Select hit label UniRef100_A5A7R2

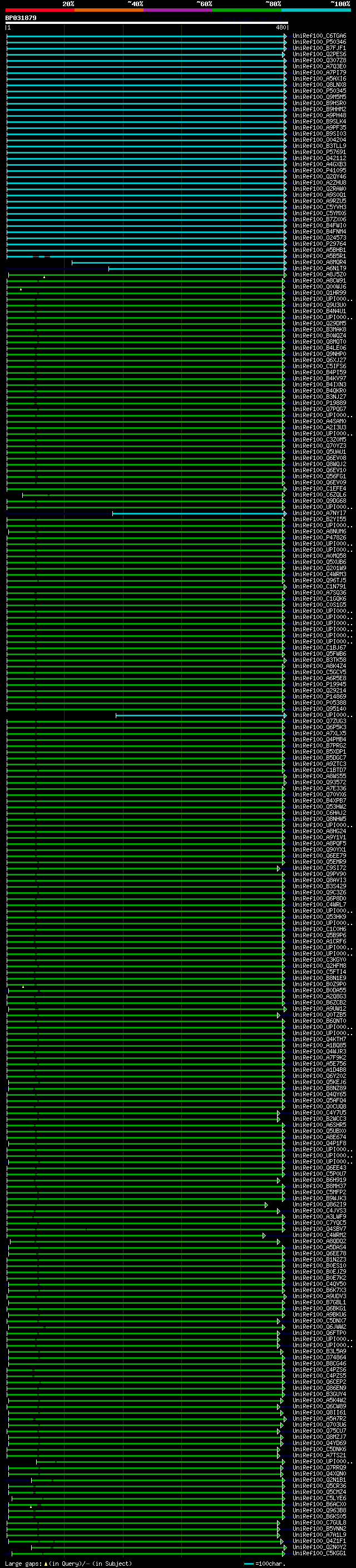coord(319,1418)
